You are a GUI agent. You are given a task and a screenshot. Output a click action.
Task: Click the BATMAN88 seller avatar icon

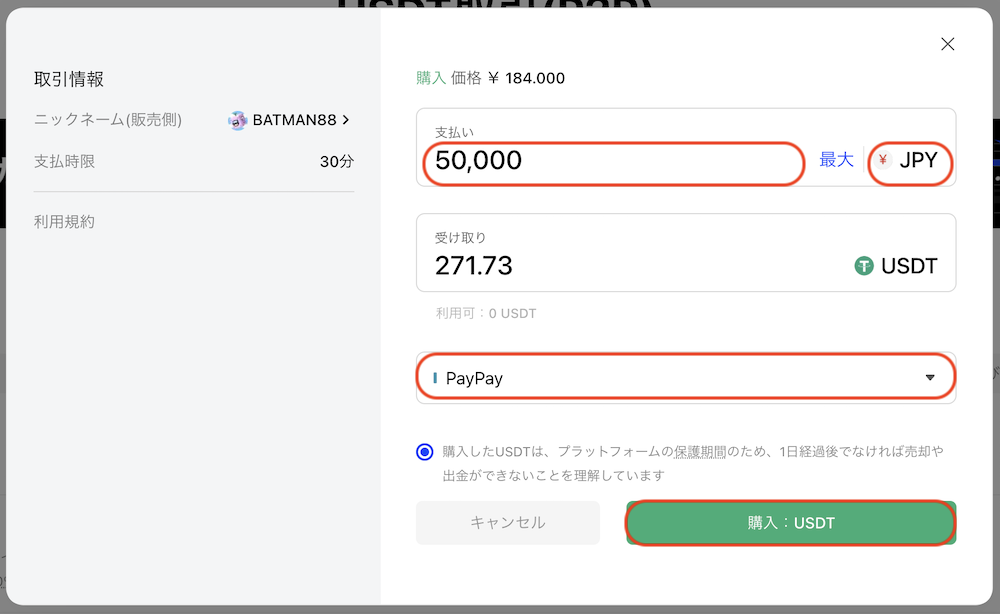(x=237, y=120)
